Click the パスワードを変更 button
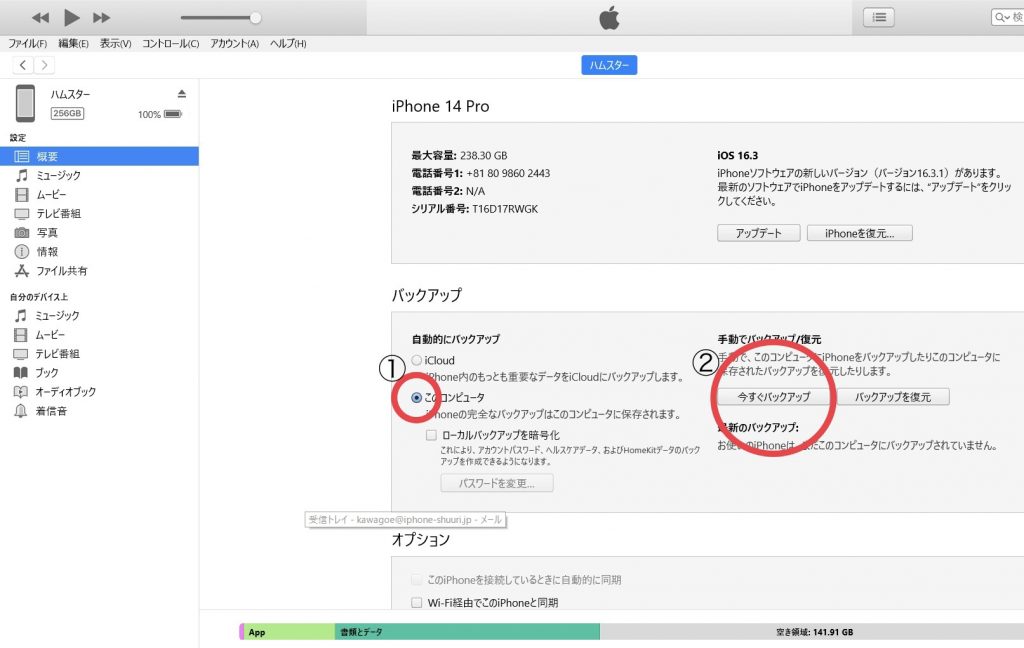This screenshot has height=648, width=1024. click(x=497, y=483)
